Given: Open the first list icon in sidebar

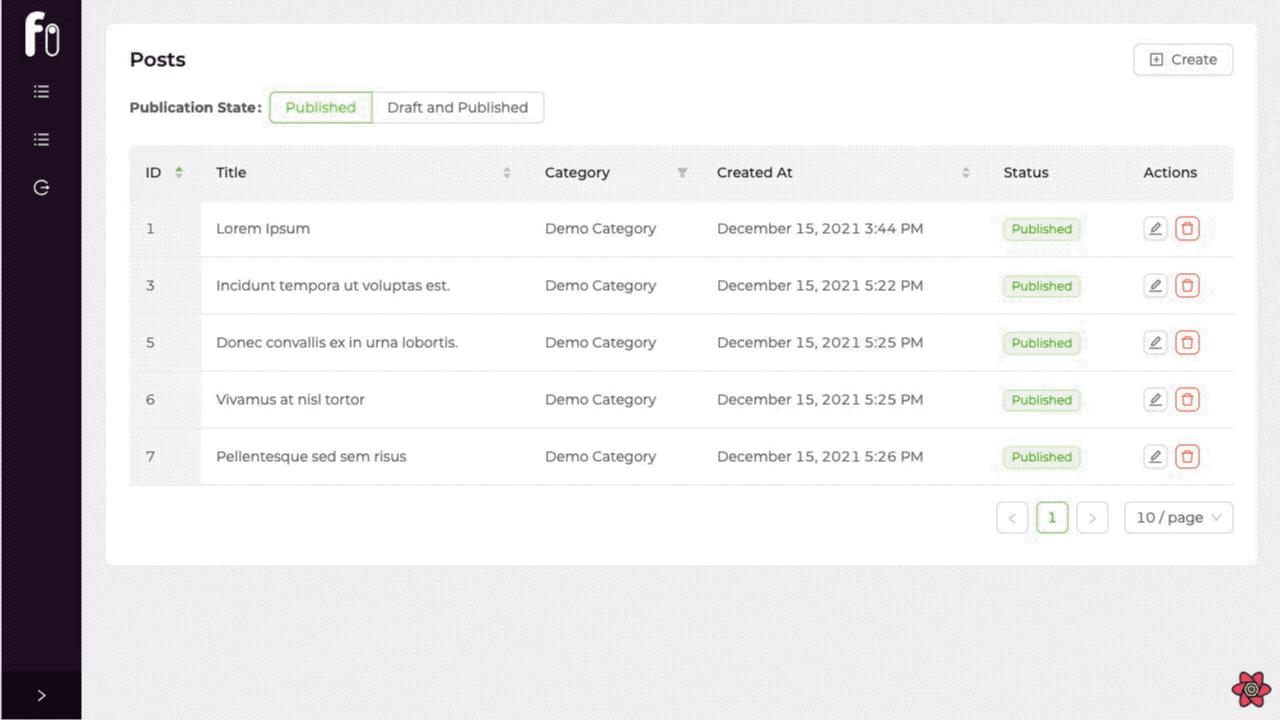Looking at the screenshot, I should click(x=41, y=92).
